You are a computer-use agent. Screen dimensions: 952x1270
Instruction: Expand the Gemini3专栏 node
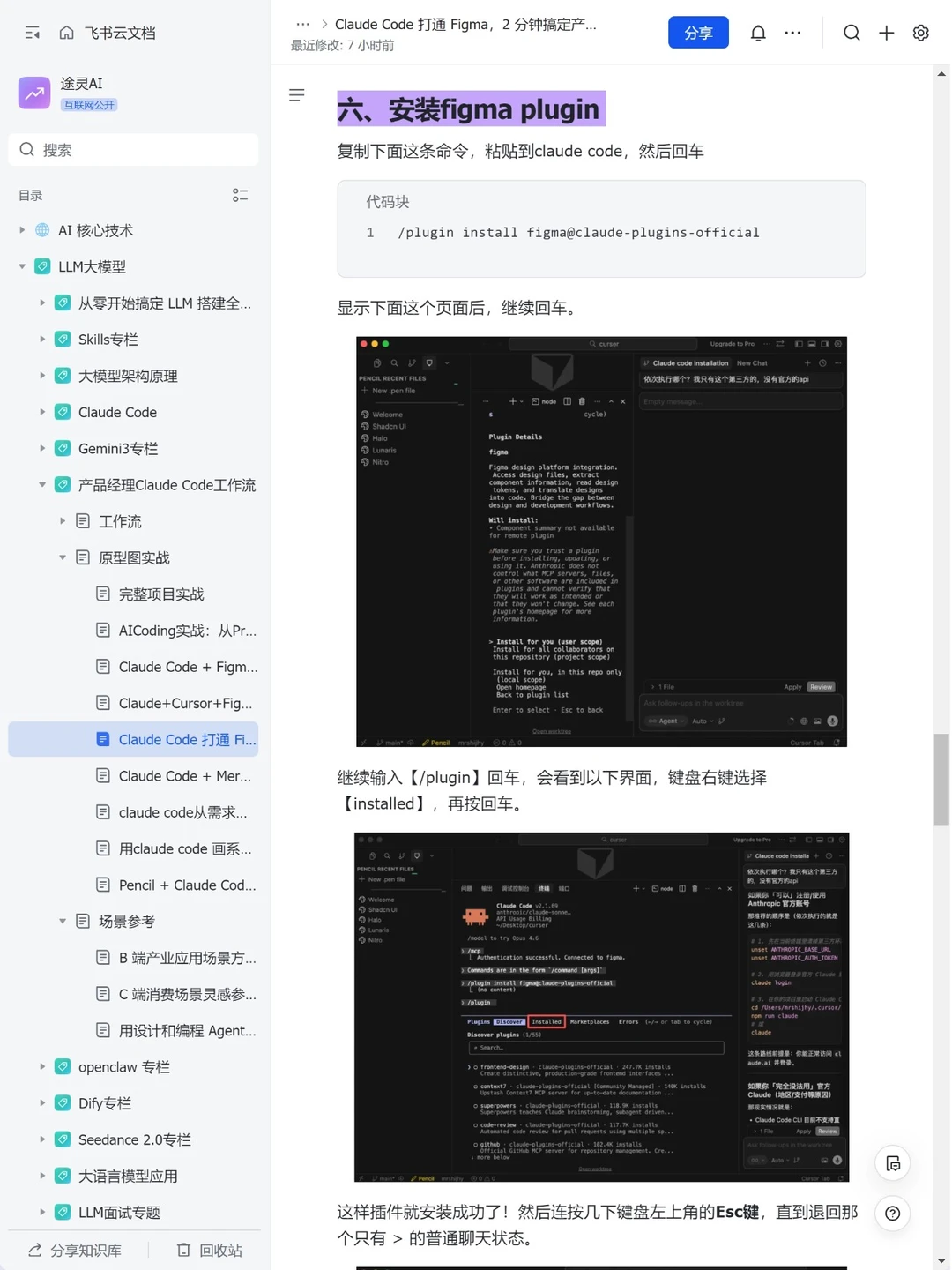[x=42, y=448]
